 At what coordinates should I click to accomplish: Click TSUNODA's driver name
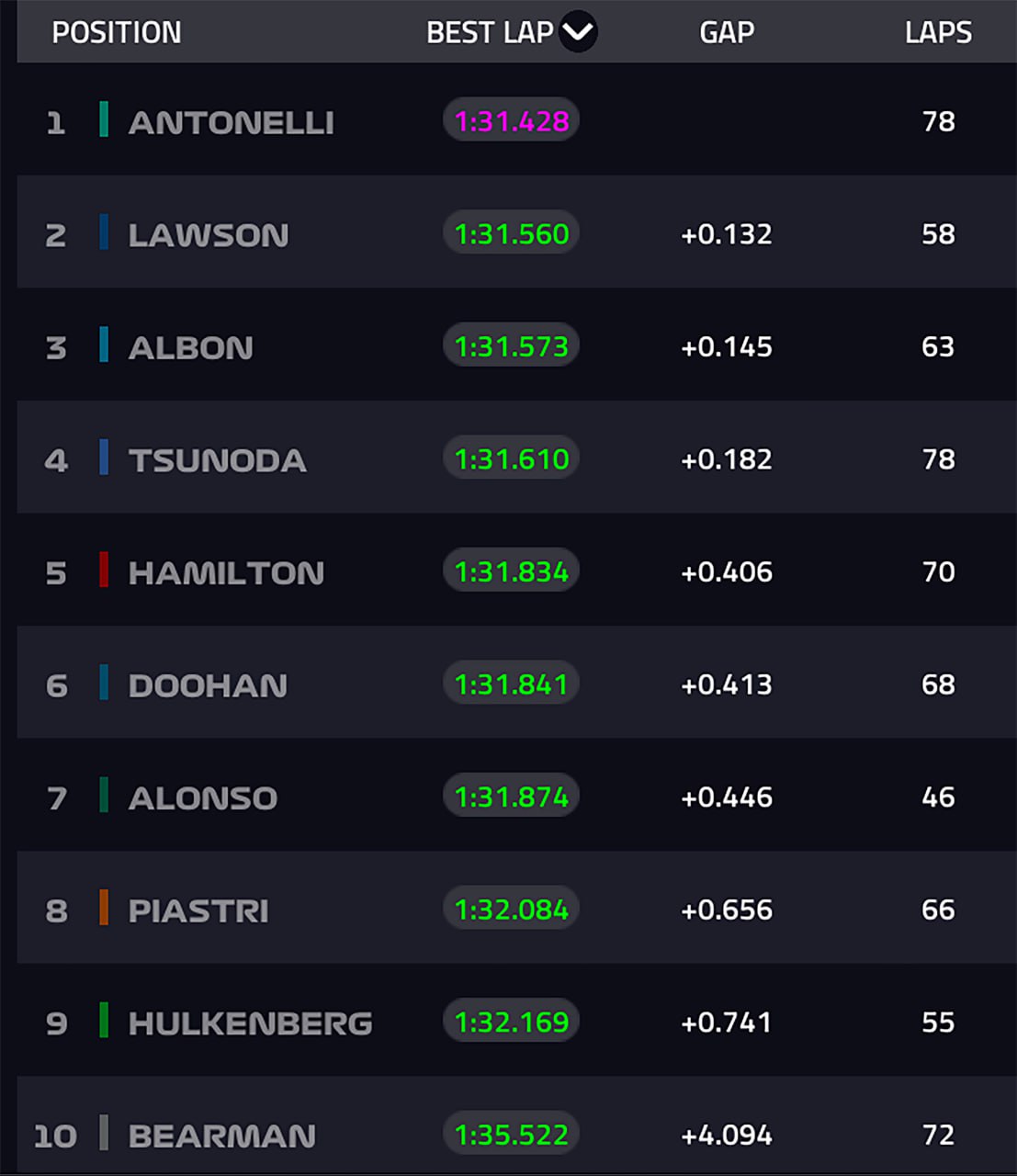click(x=217, y=460)
